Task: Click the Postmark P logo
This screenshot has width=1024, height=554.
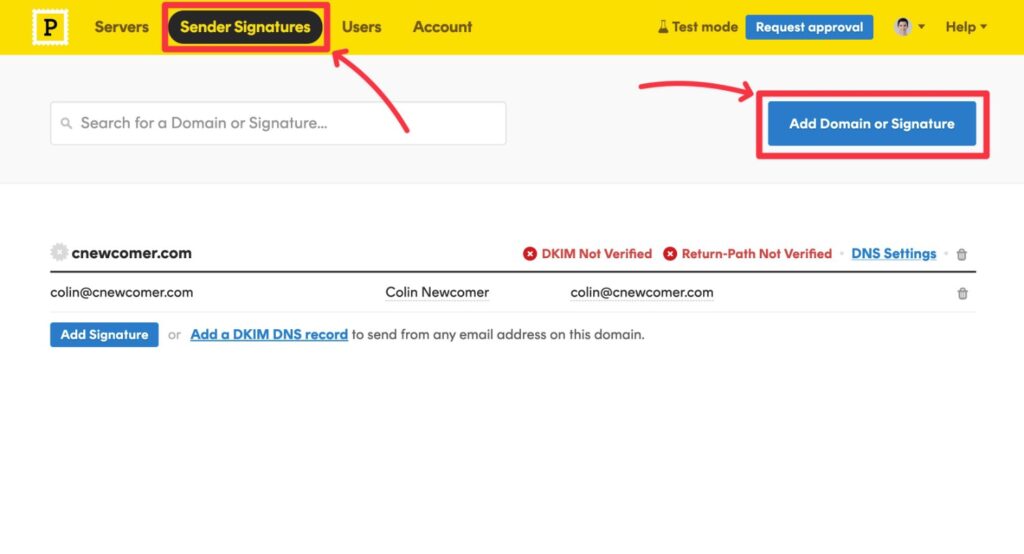Action: tap(50, 27)
